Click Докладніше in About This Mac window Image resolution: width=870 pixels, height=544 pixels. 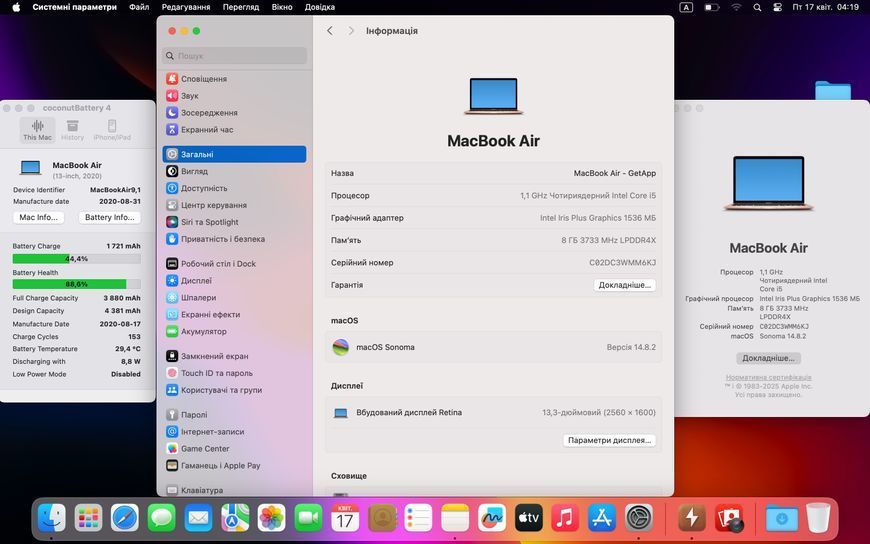point(768,358)
